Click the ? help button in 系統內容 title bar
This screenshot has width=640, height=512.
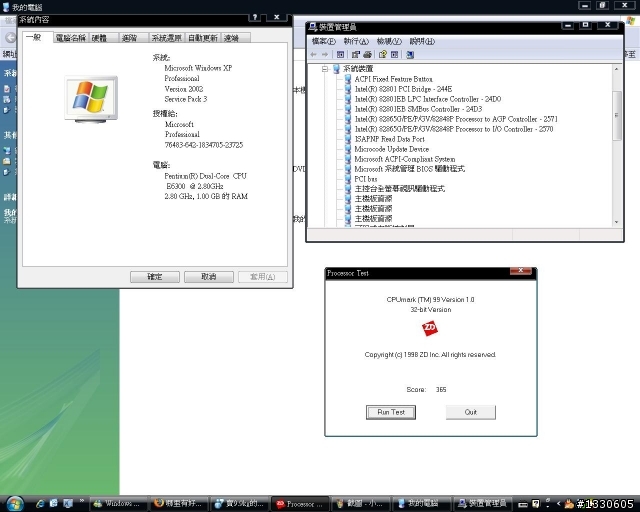(x=255, y=17)
